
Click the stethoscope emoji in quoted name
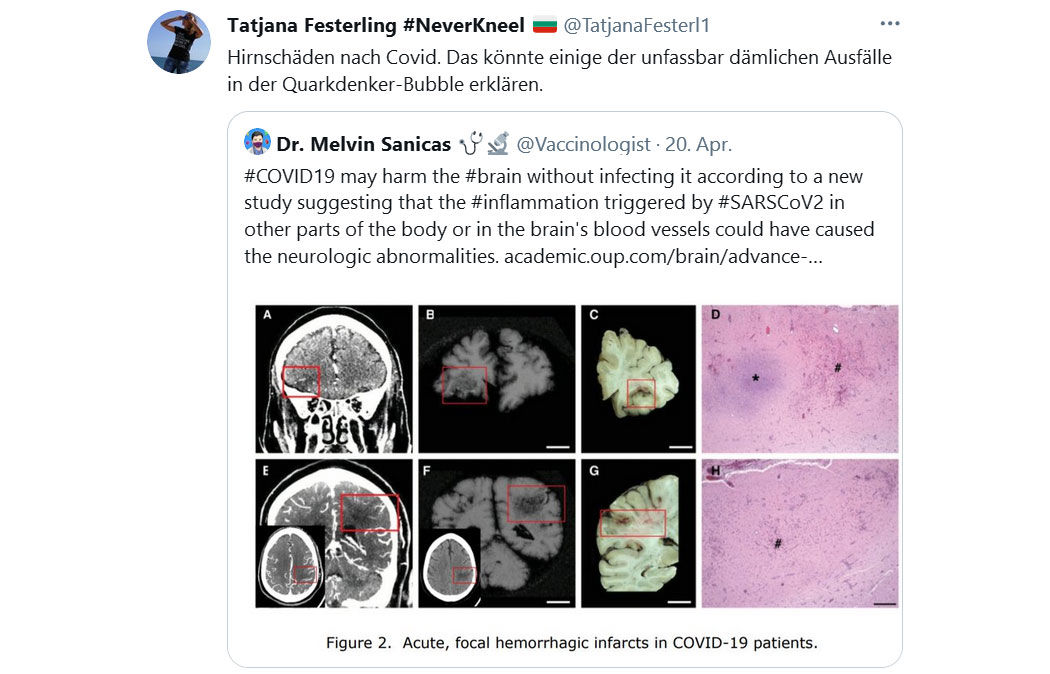pyautogui.click(x=471, y=143)
